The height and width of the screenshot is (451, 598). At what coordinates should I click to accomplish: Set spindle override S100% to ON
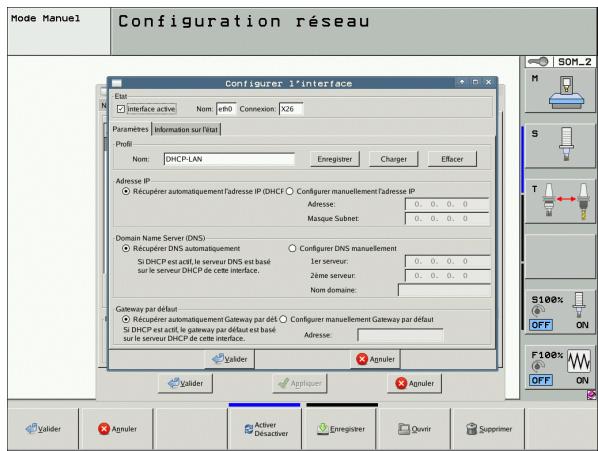pos(582,325)
